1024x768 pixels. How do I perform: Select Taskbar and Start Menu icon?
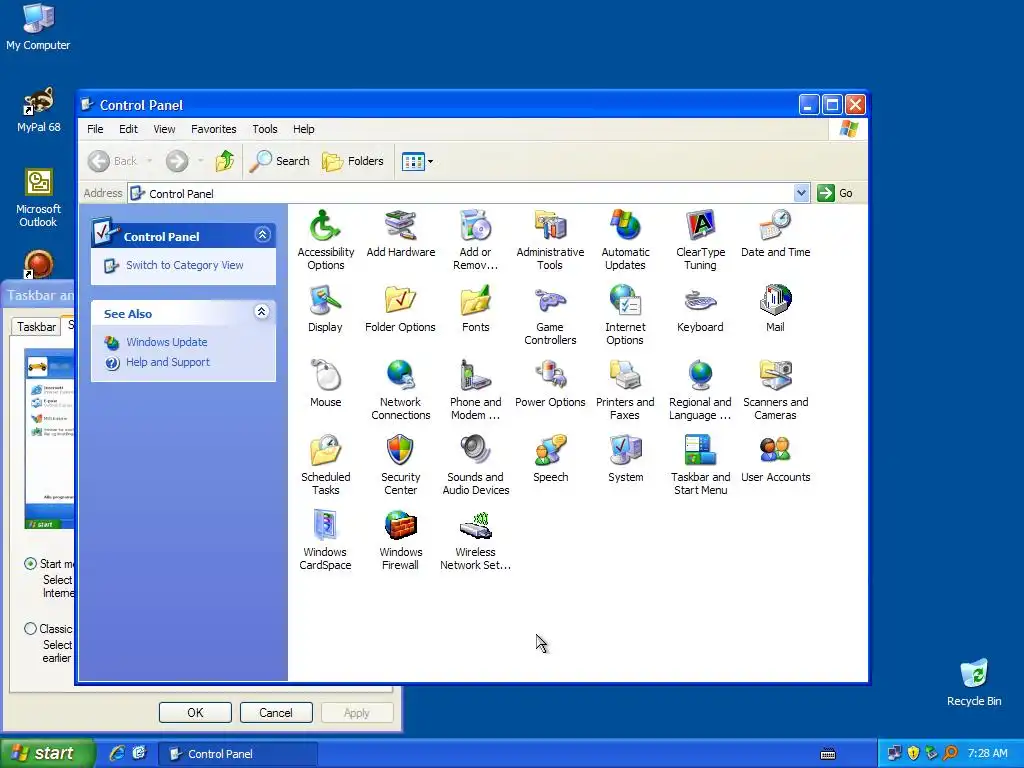tap(700, 465)
